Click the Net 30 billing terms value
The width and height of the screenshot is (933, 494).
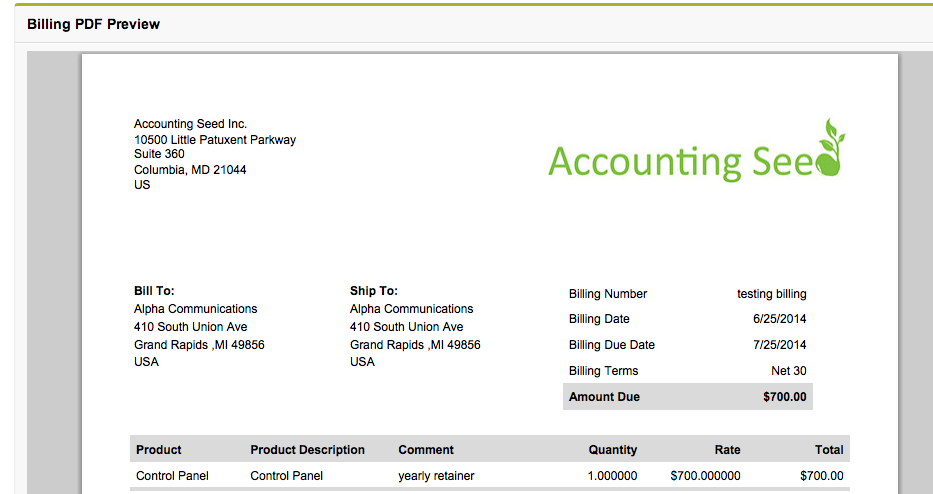pyautogui.click(x=788, y=371)
